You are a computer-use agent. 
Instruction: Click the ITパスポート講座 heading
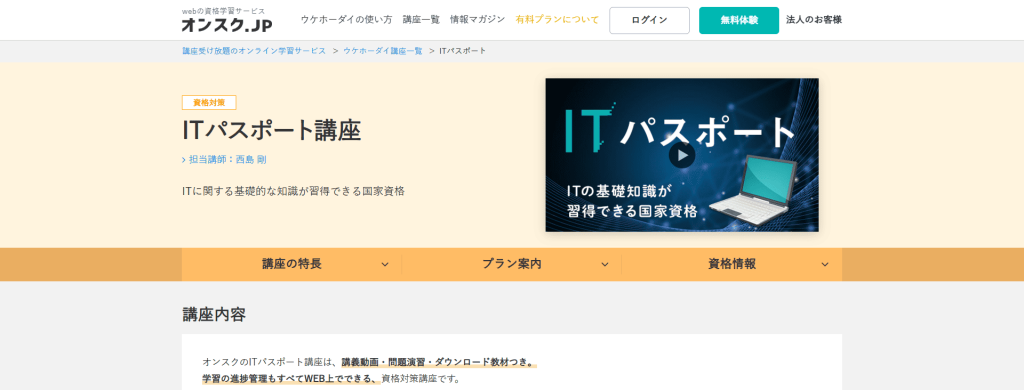272,131
